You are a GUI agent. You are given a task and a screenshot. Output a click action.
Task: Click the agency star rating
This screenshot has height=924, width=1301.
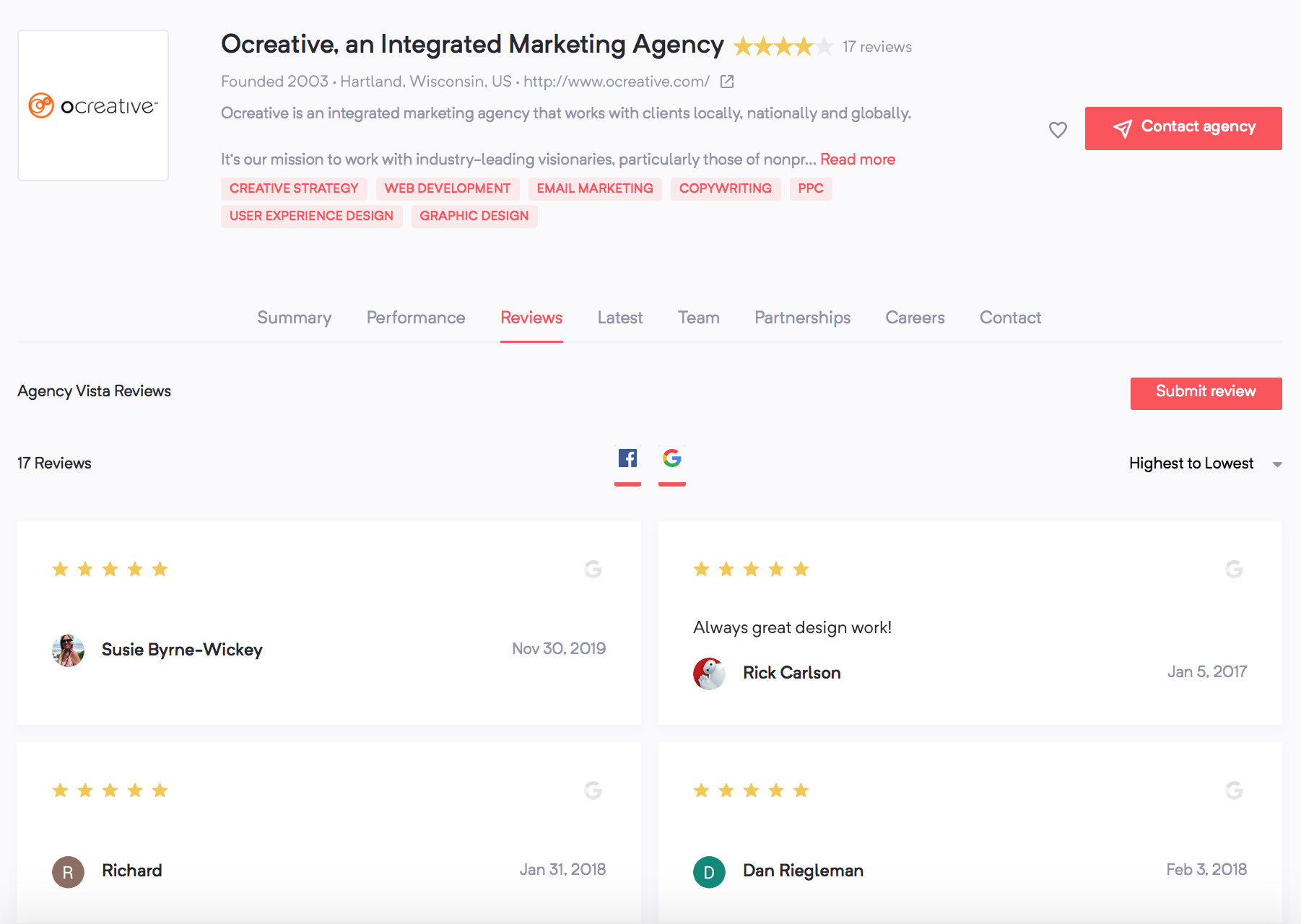783,47
